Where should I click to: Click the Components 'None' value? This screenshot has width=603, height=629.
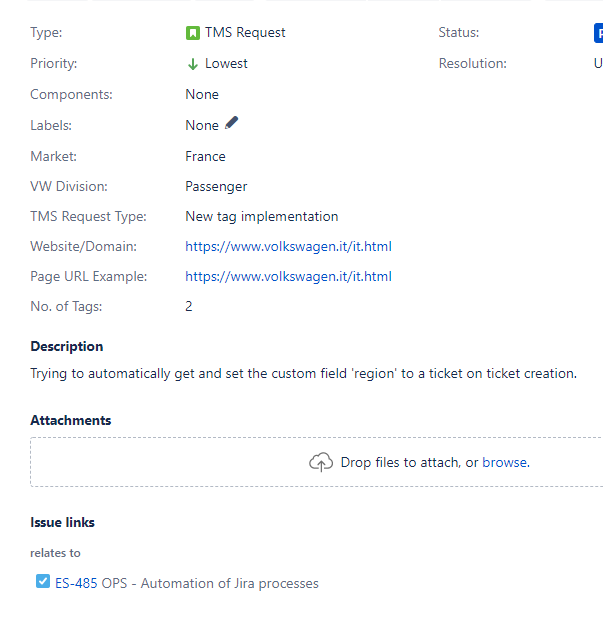pyautogui.click(x=202, y=95)
